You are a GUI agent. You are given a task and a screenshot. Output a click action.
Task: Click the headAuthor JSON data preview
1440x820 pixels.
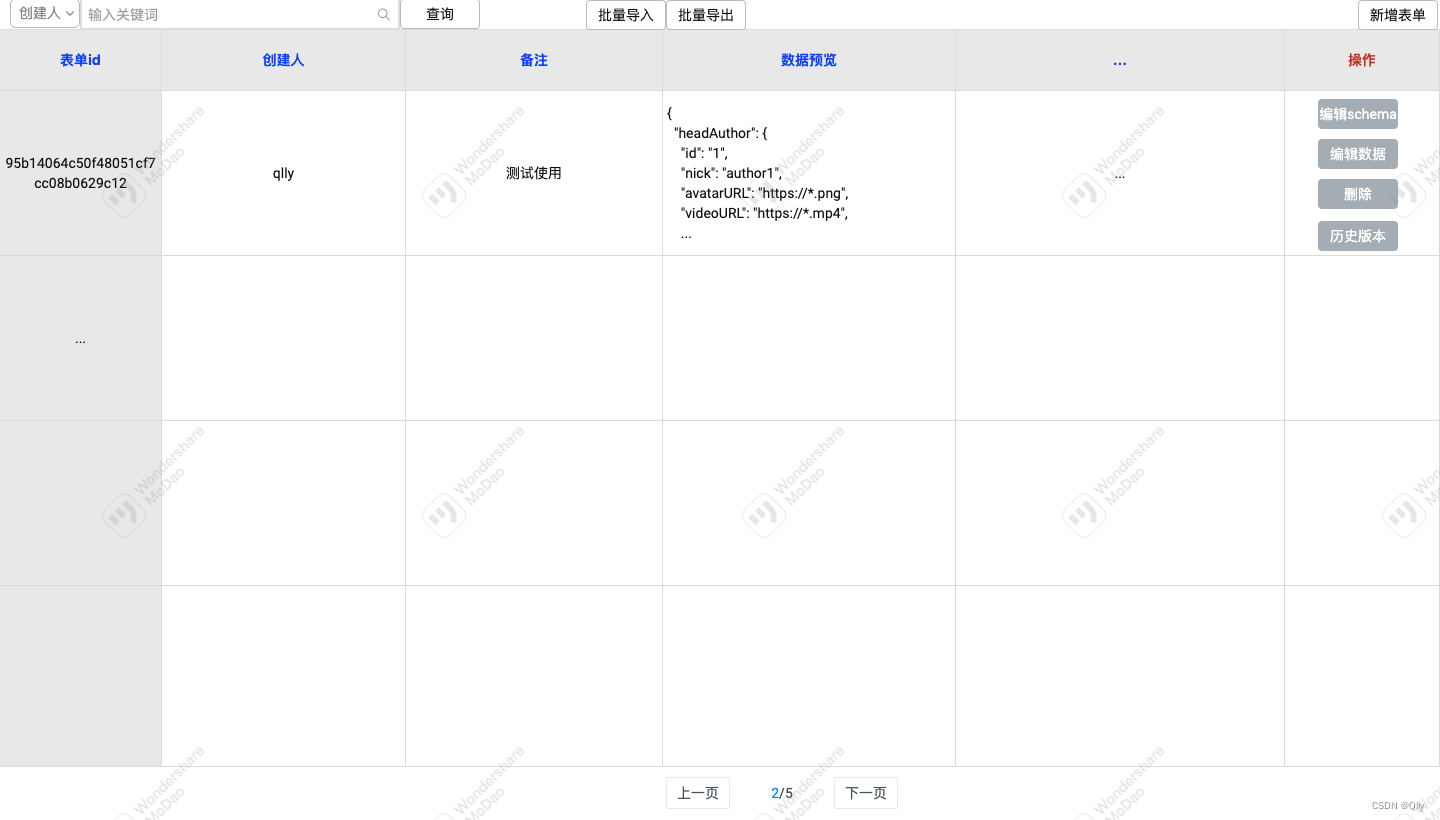pyautogui.click(x=809, y=173)
